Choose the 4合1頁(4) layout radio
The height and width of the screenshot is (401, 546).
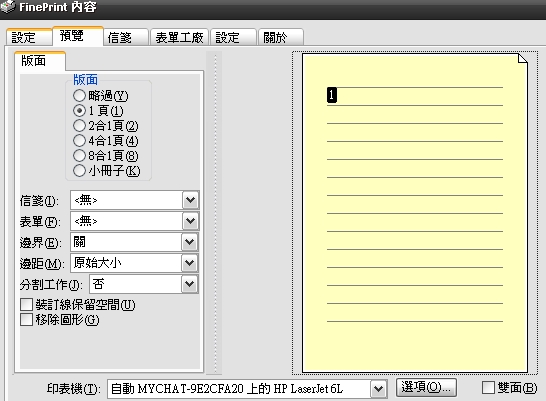(79, 141)
